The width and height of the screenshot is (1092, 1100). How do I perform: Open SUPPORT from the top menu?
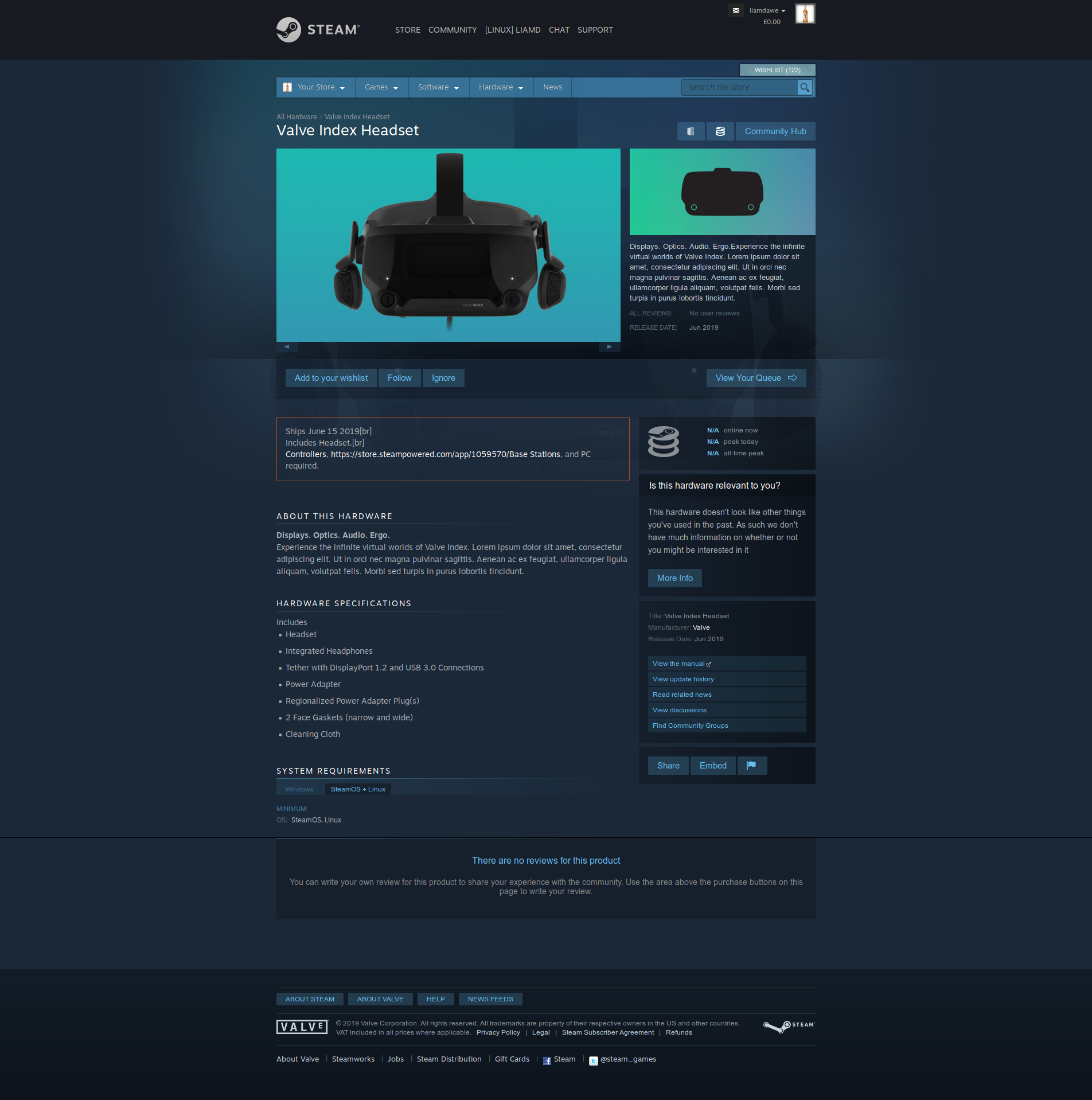click(x=595, y=30)
